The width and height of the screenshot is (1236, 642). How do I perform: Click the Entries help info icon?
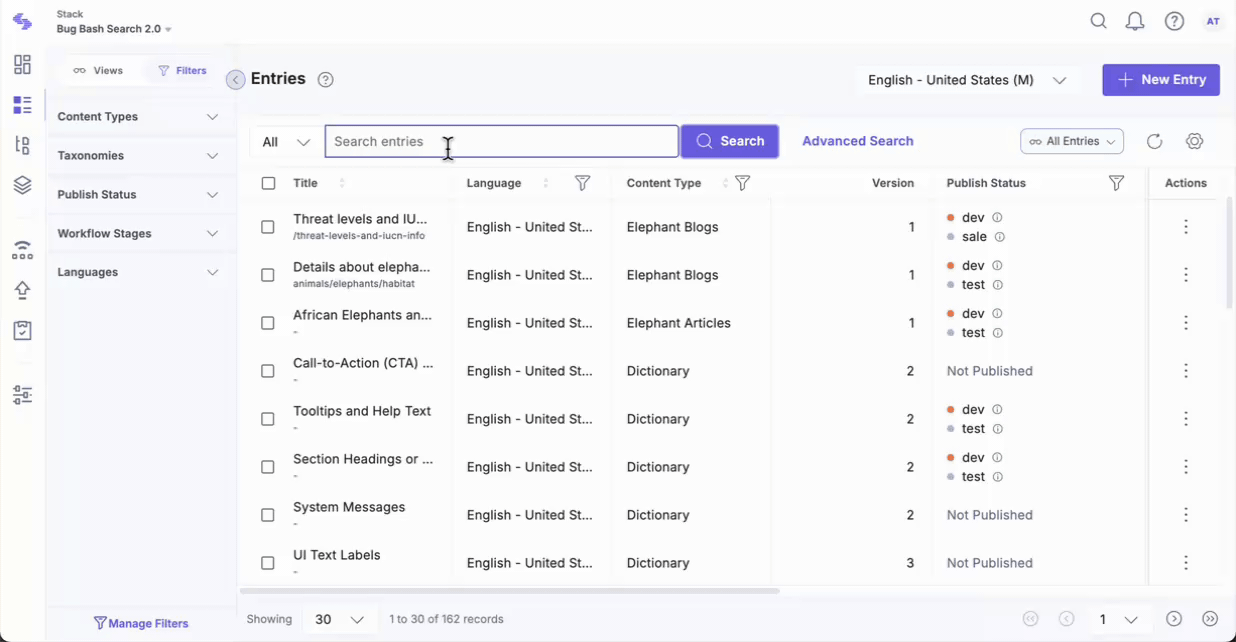tap(325, 80)
